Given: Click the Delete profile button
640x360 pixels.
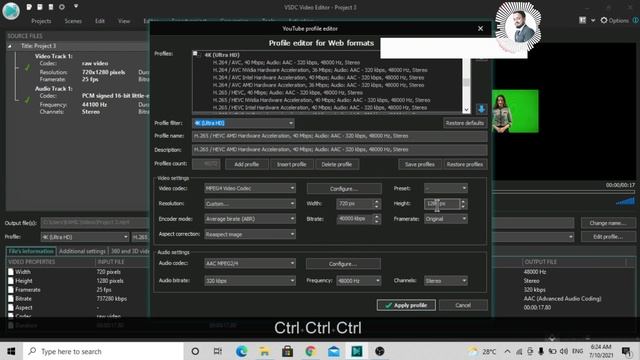Looking at the screenshot, I should pos(336,164).
